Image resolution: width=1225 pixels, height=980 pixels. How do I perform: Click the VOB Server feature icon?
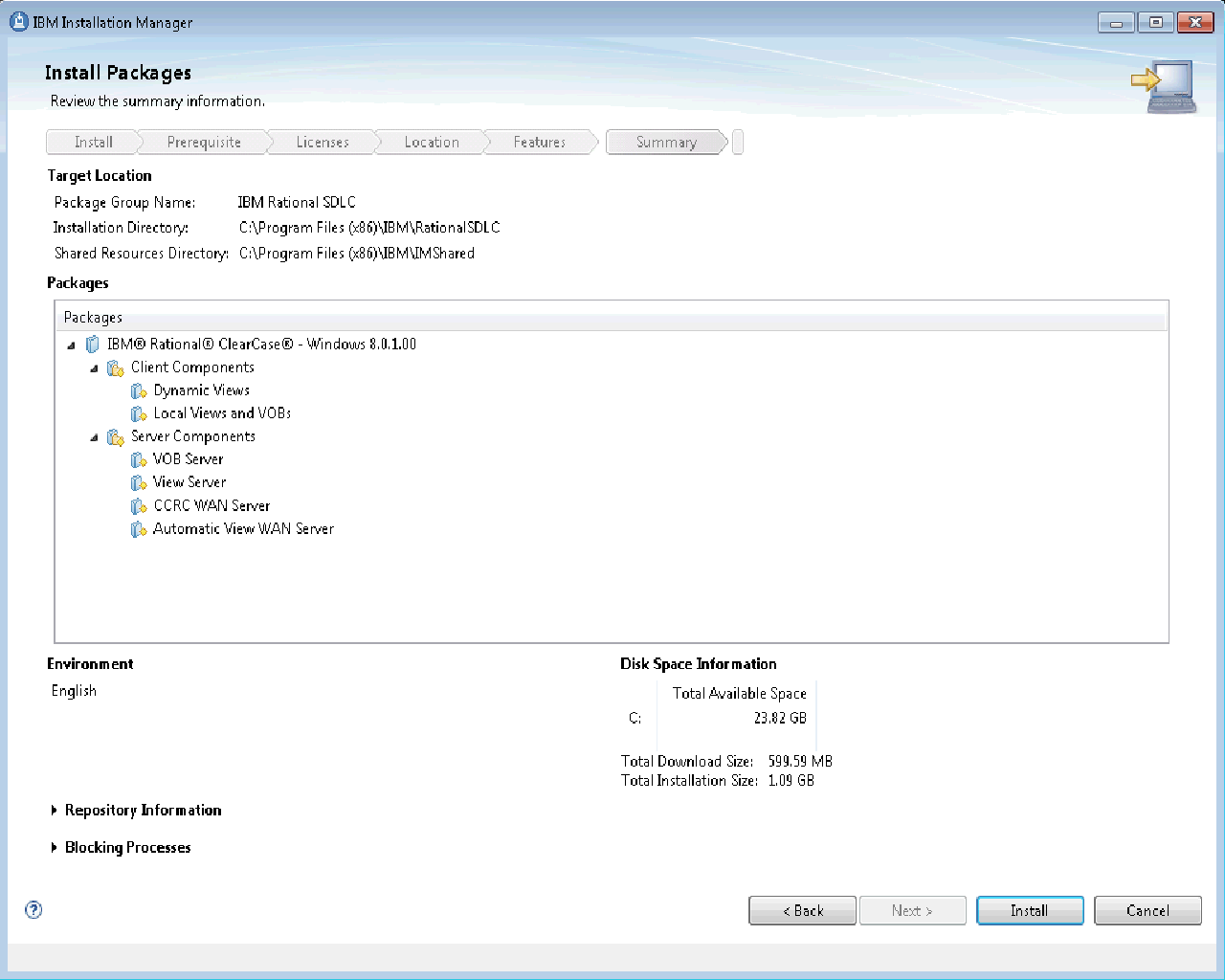[x=139, y=460]
